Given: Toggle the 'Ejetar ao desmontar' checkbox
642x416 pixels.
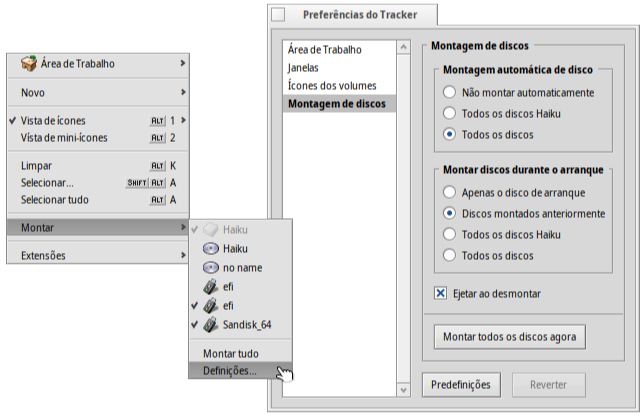Looking at the screenshot, I should (441, 293).
